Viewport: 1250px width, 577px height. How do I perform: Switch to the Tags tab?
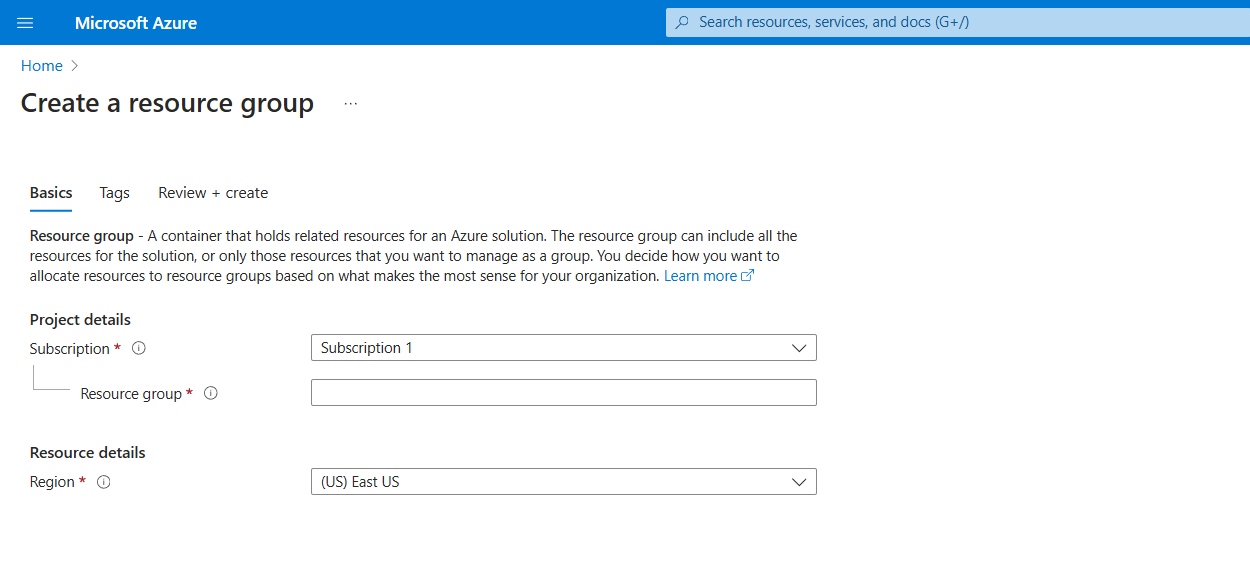(114, 192)
